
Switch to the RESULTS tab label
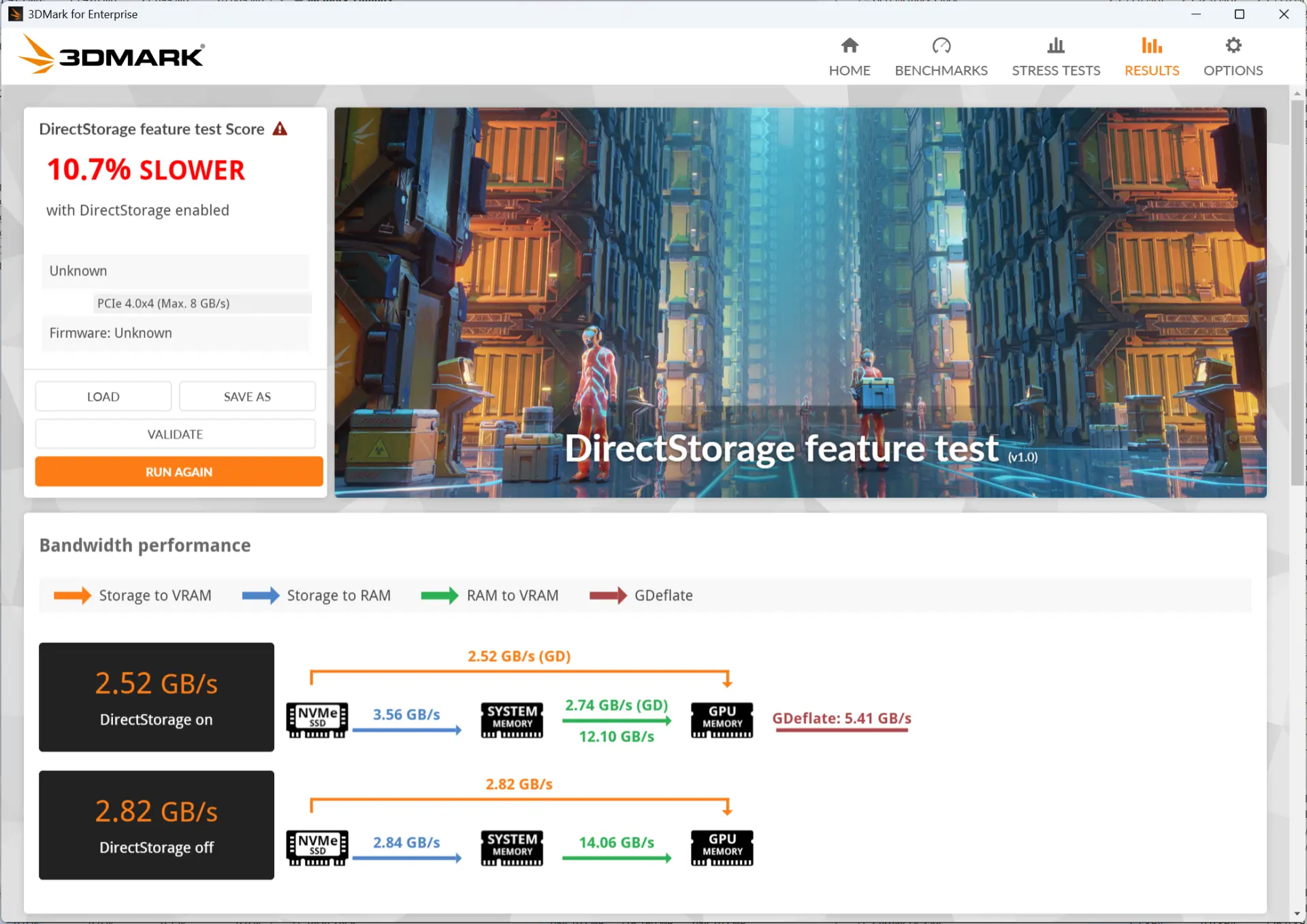pyautogui.click(x=1152, y=70)
